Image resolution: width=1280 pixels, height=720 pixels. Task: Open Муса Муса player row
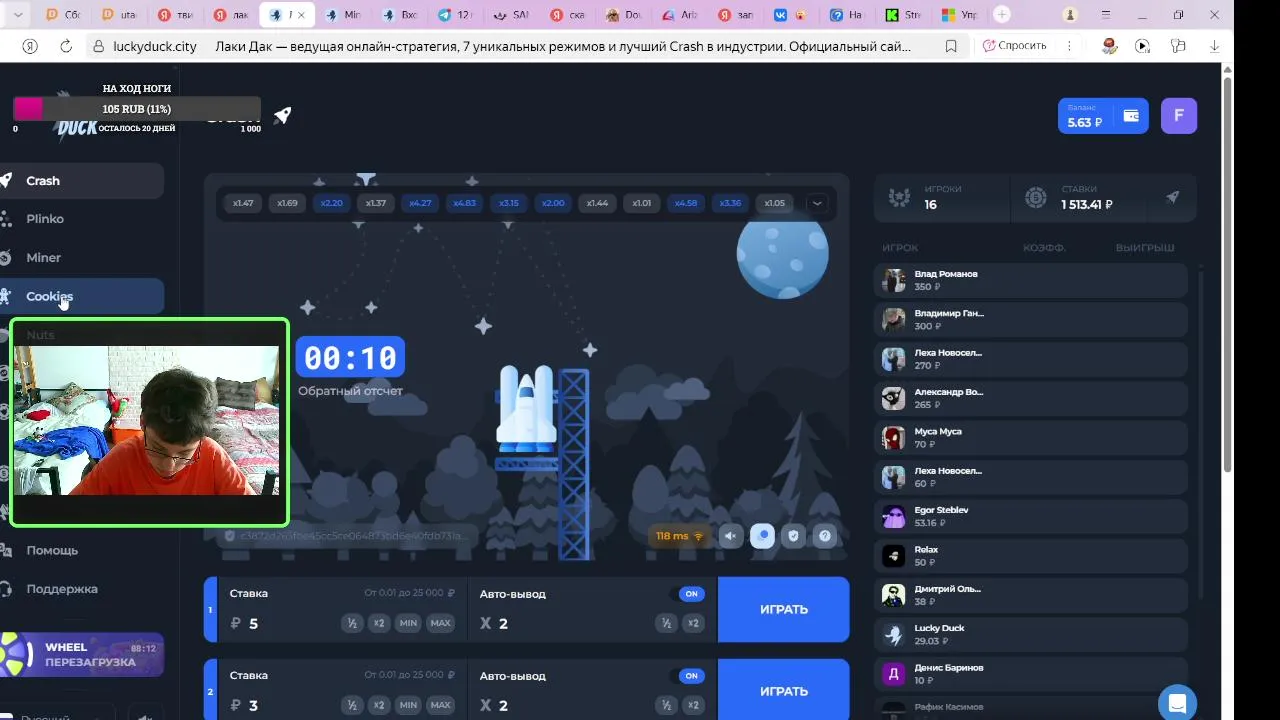1031,438
